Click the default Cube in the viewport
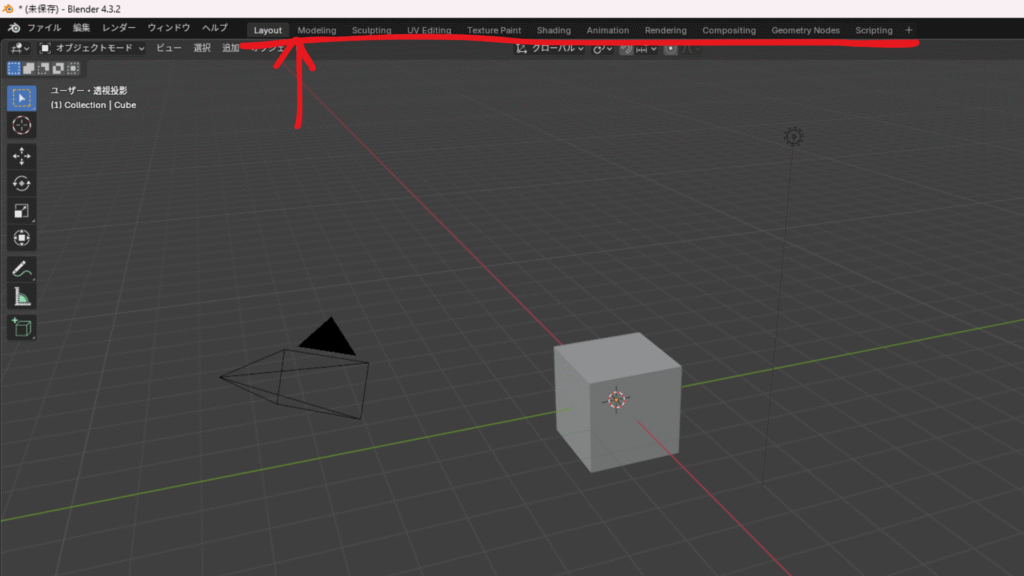Viewport: 1024px width, 576px height. (x=617, y=401)
